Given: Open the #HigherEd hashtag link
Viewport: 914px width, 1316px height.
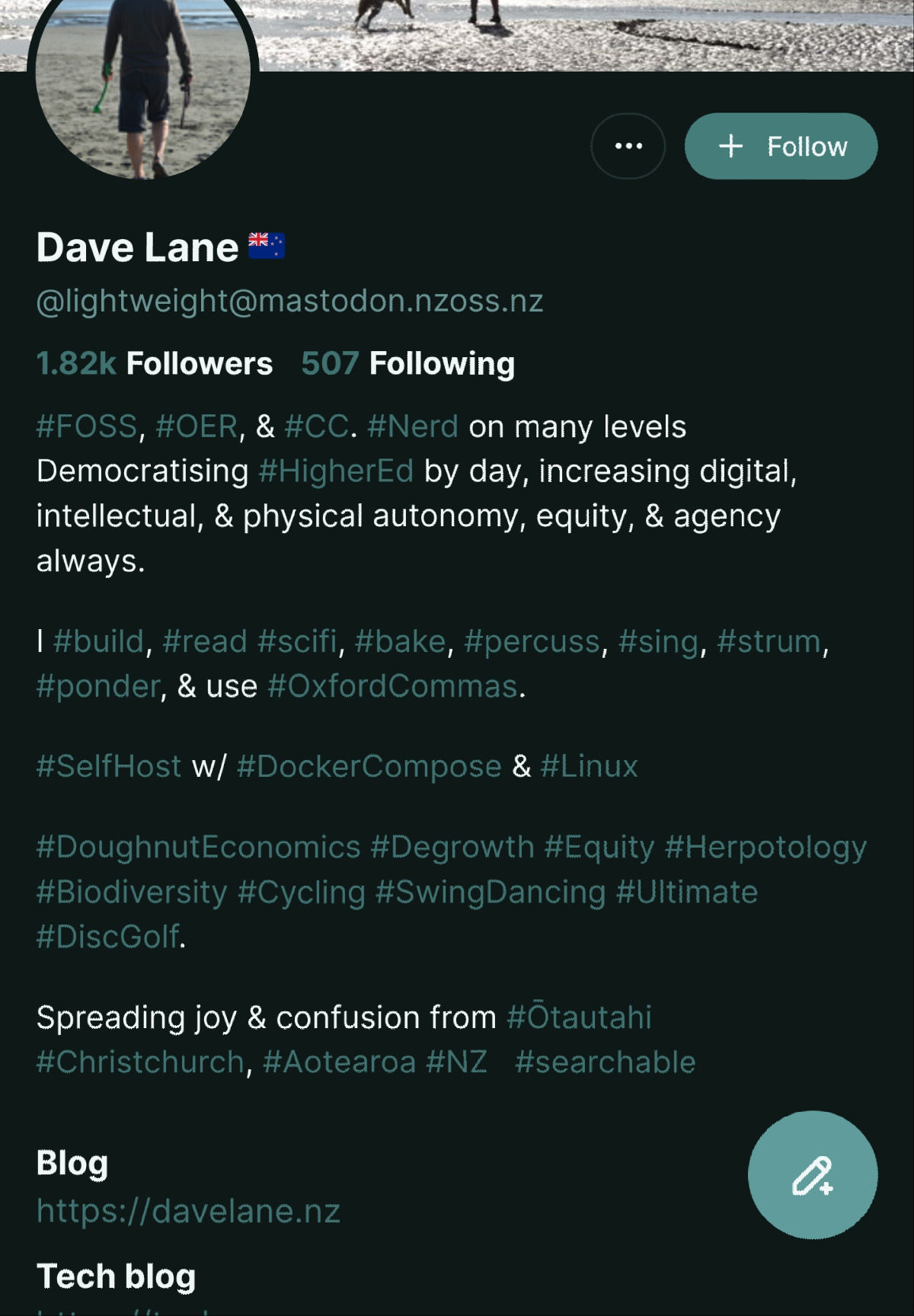Looking at the screenshot, I should [336, 471].
